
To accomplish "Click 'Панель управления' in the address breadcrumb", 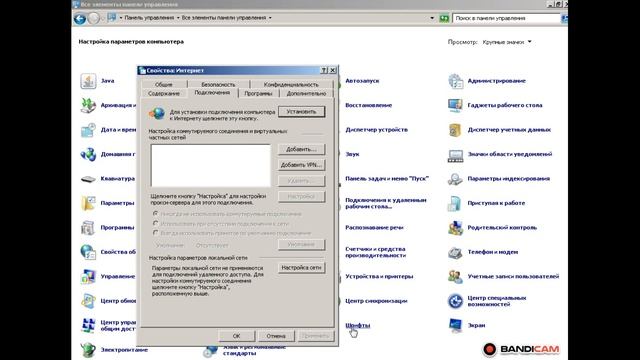I will click(149, 18).
